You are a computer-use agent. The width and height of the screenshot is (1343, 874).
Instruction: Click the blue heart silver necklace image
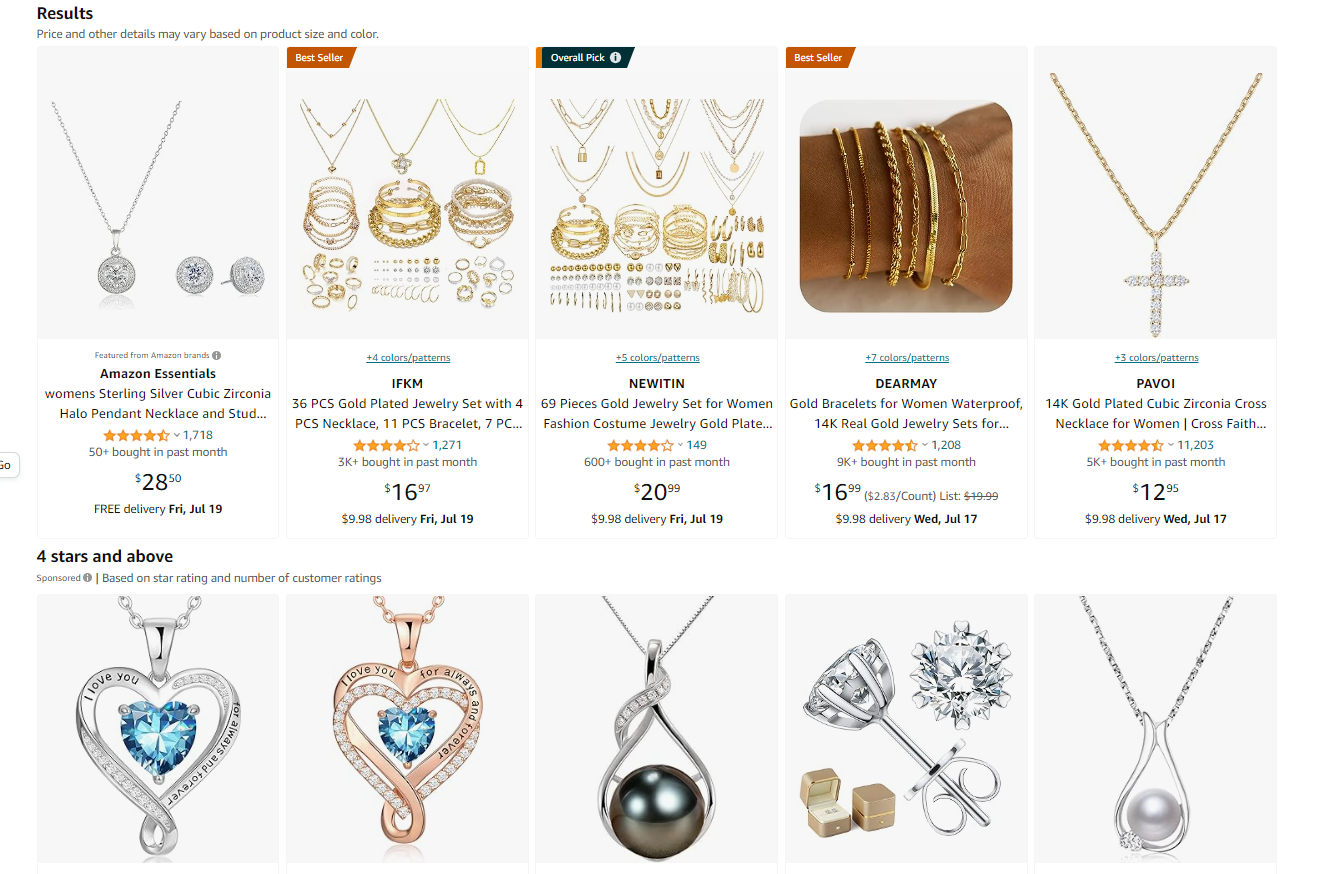(x=158, y=727)
